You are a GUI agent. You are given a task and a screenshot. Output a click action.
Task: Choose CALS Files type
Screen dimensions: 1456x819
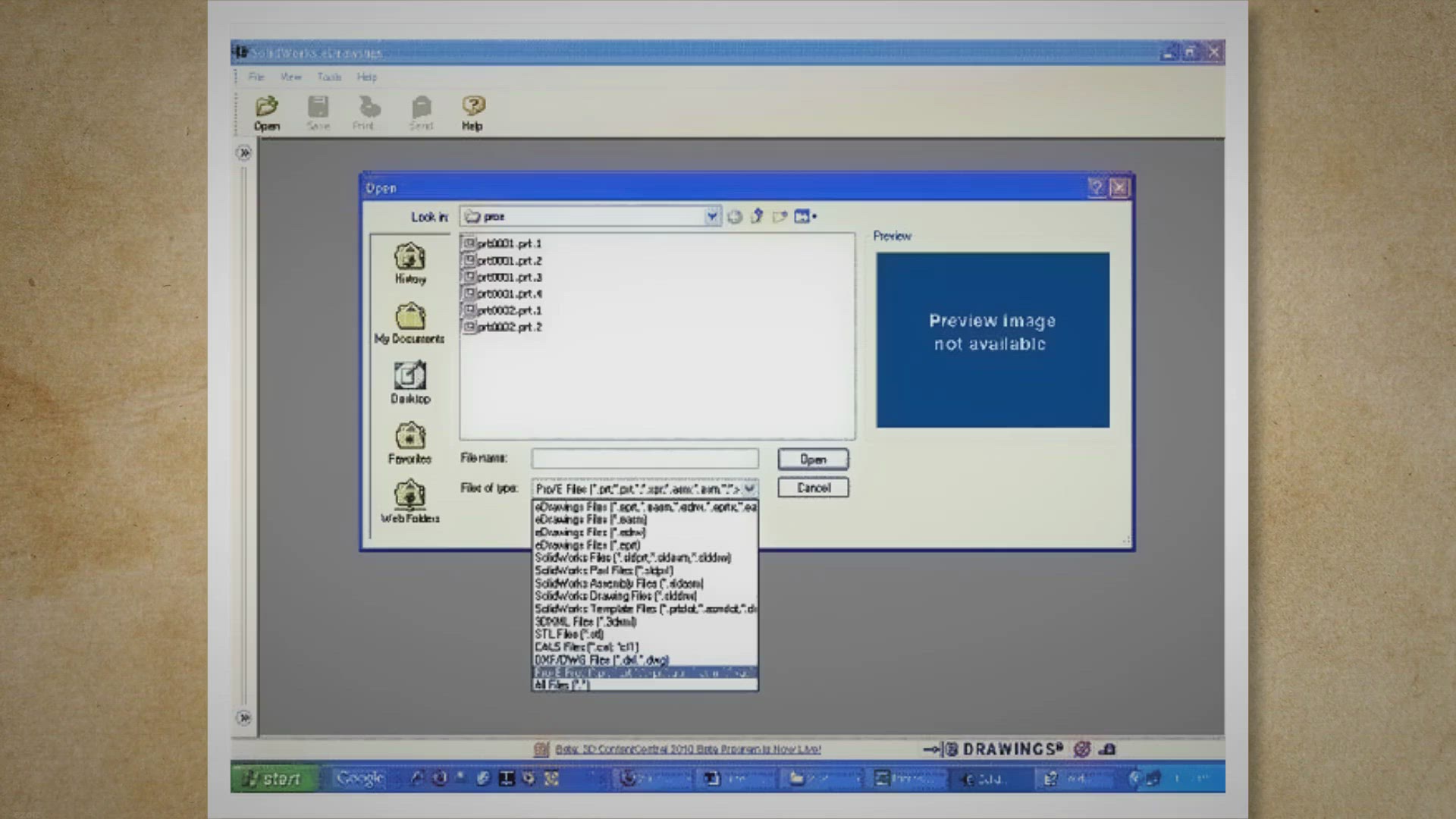[645, 647]
